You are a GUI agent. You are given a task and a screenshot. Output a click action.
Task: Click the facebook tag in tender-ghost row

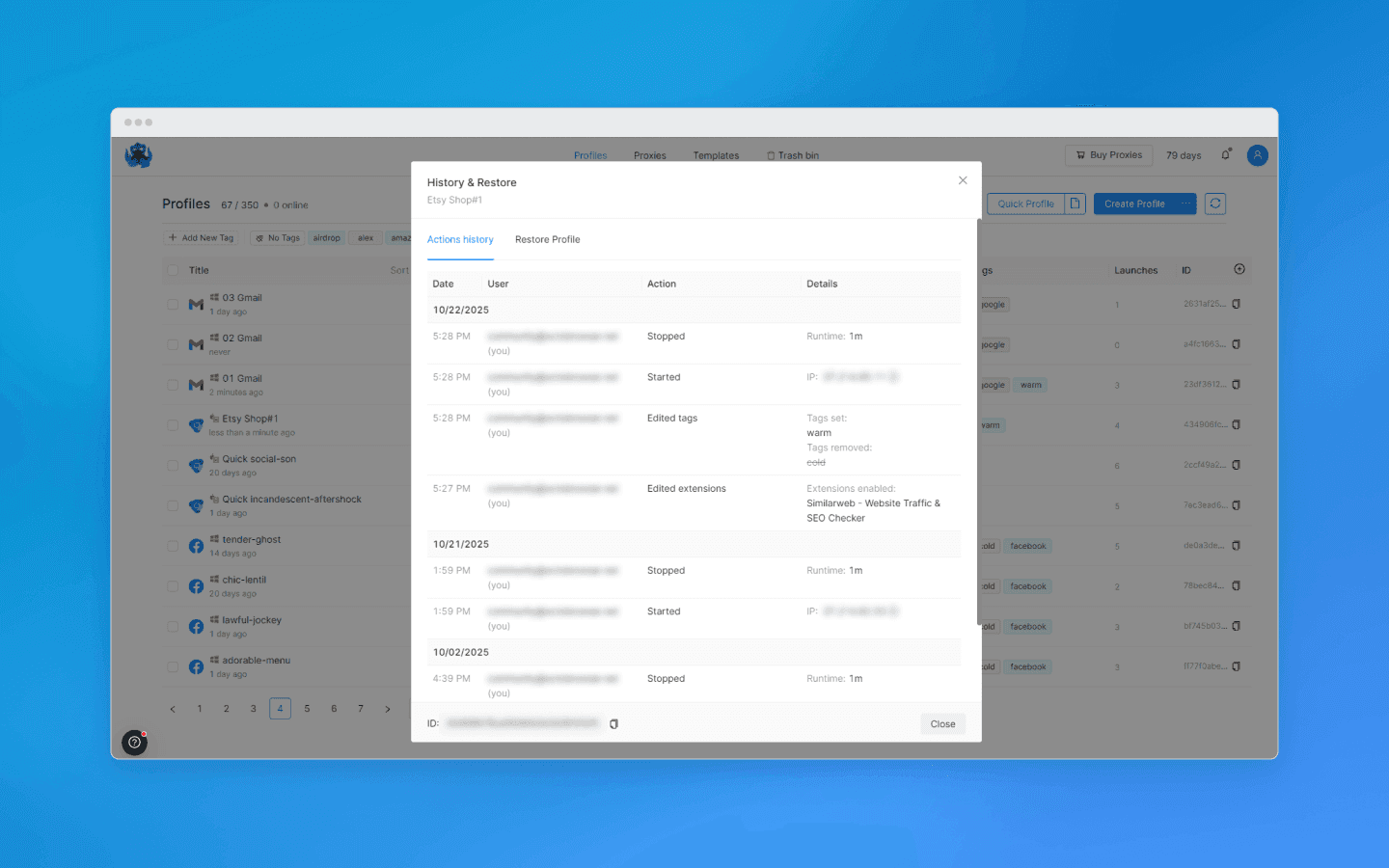pos(1028,546)
